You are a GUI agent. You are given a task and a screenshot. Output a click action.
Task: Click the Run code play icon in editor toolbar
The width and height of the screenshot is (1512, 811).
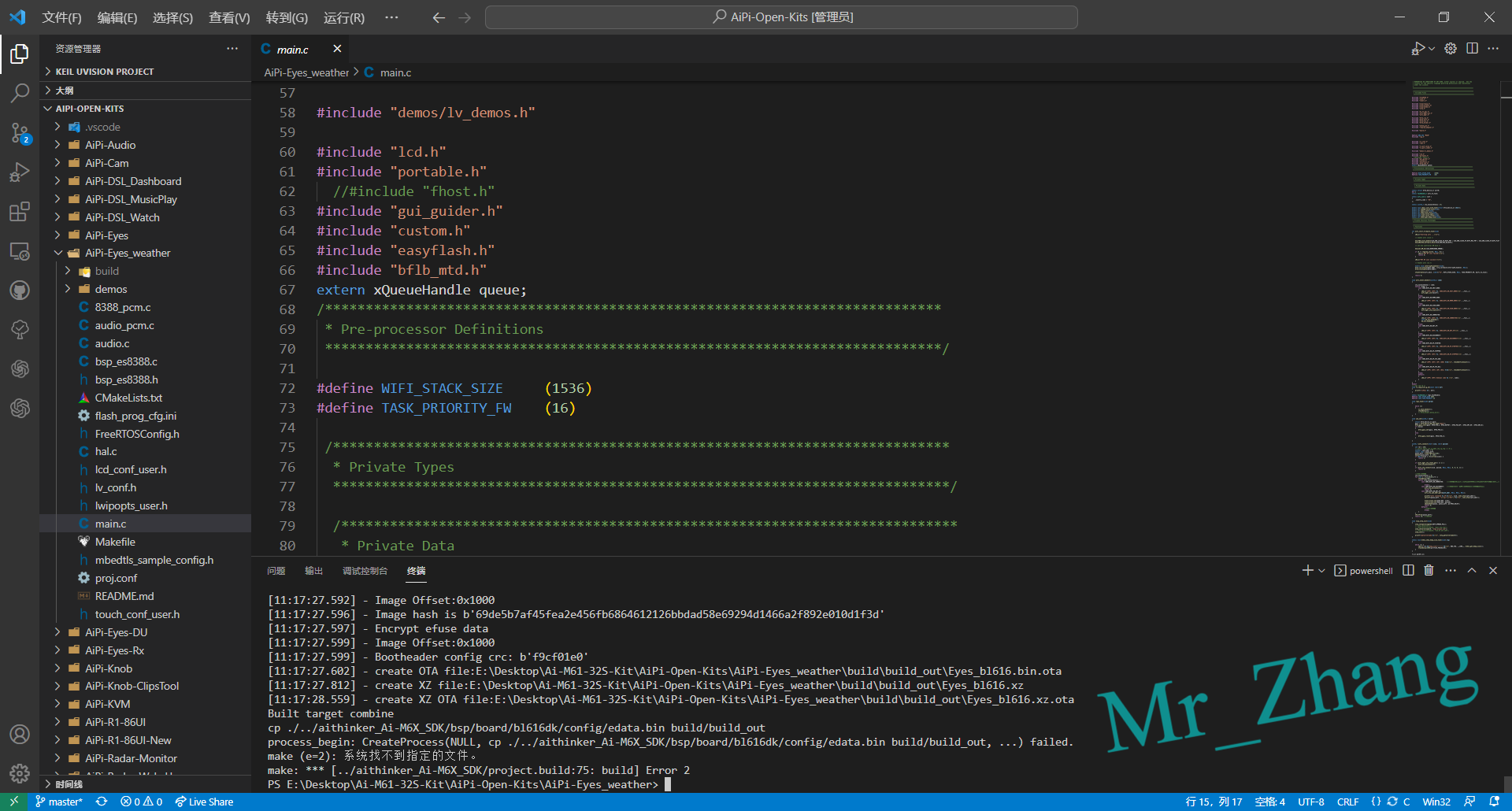pyautogui.click(x=1417, y=49)
